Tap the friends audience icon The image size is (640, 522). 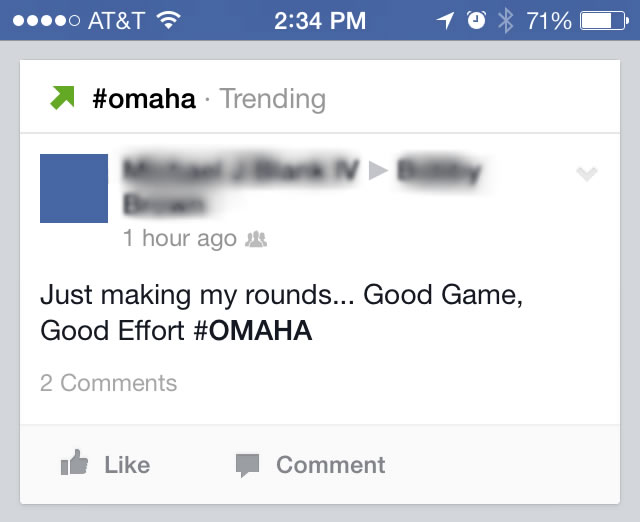coord(256,239)
